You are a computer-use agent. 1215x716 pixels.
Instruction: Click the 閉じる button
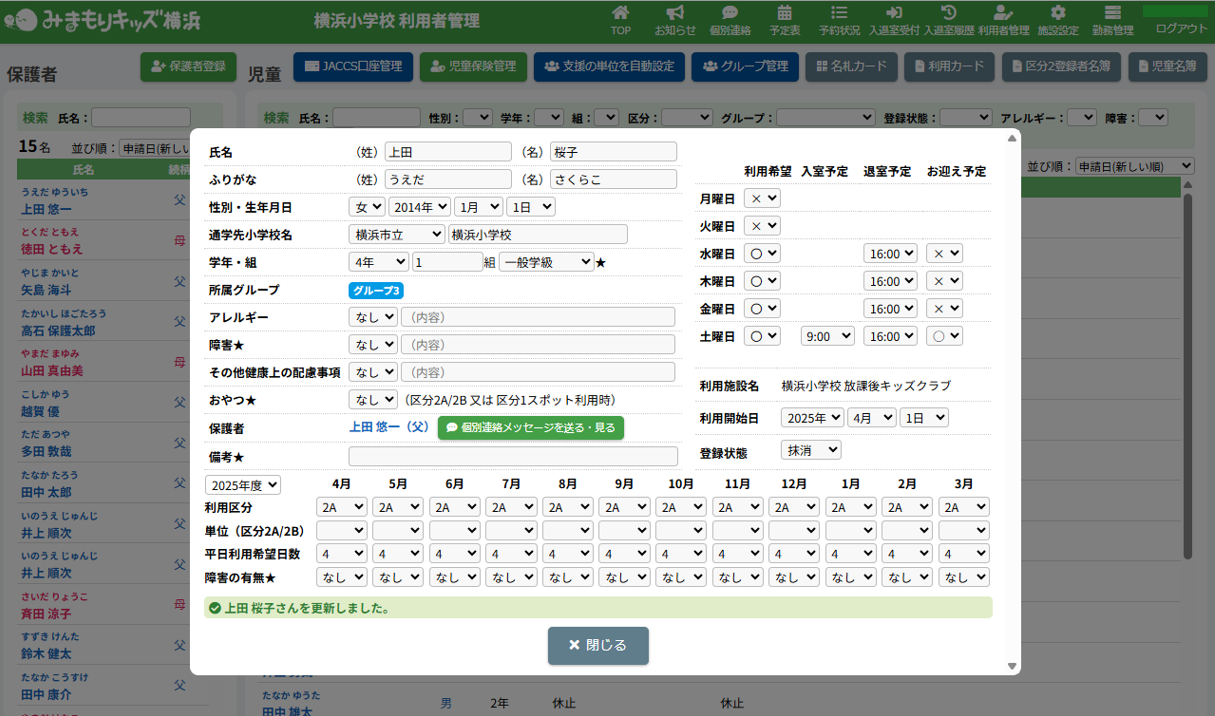click(x=598, y=646)
